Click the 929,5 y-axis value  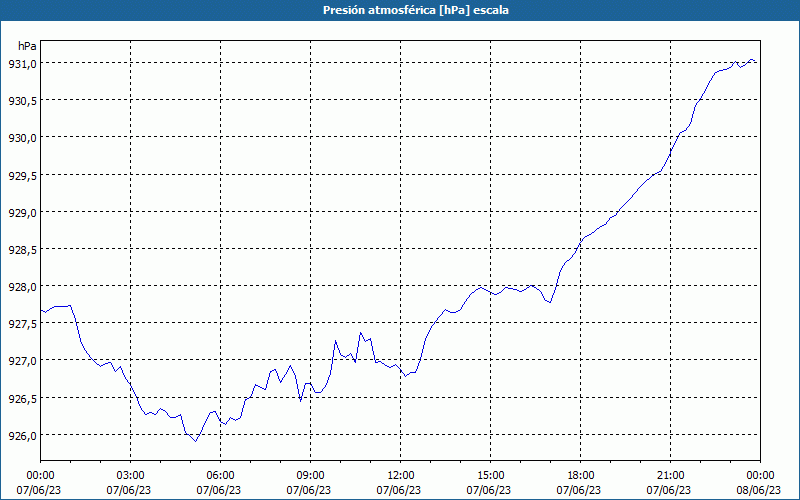pos(22,175)
